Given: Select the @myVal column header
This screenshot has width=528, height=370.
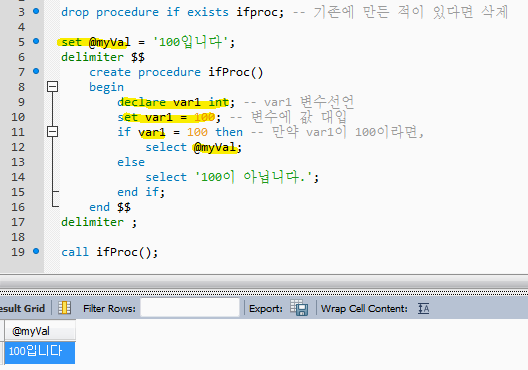Looking at the screenshot, I should pos(40,331).
